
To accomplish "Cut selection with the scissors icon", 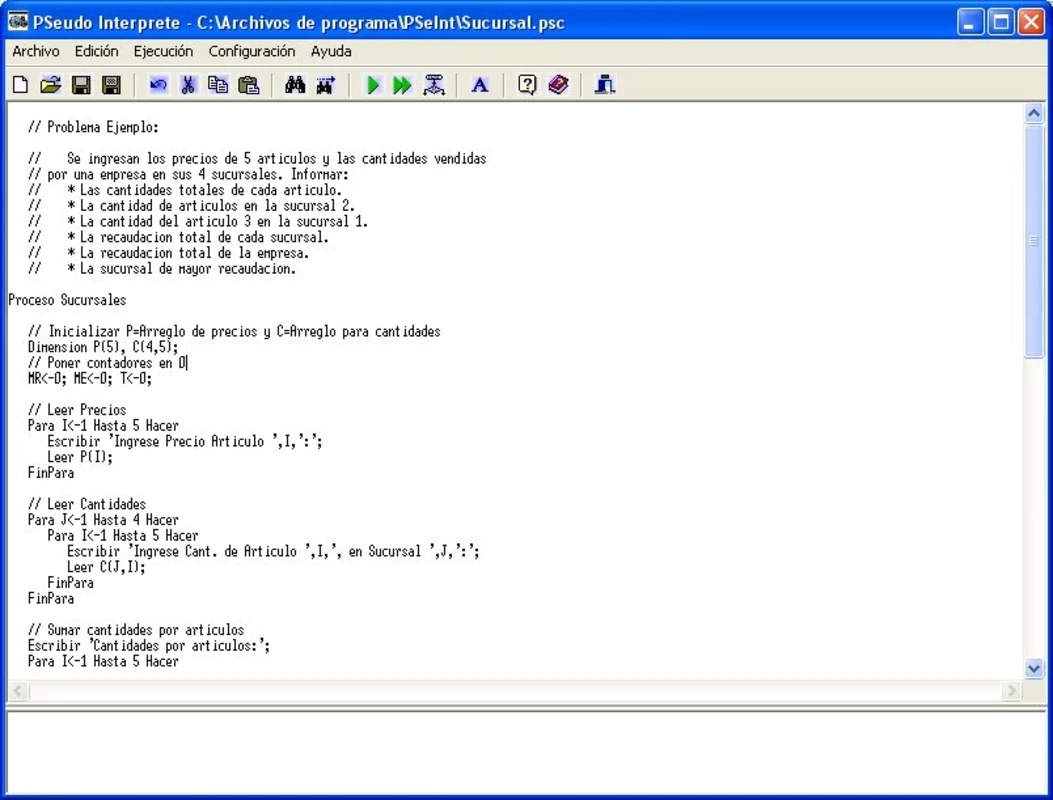I will point(188,86).
